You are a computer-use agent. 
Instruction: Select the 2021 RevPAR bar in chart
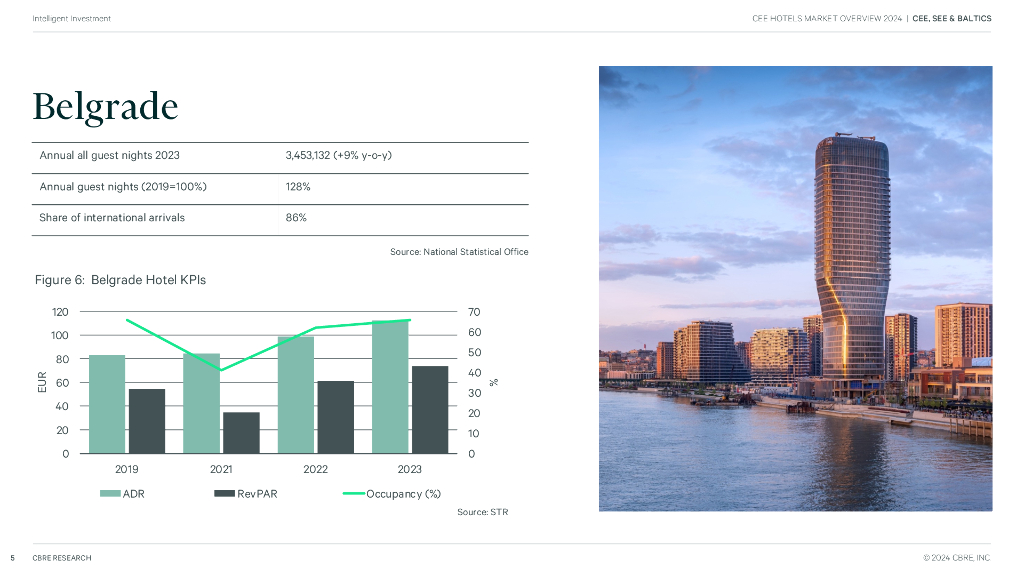[241, 433]
